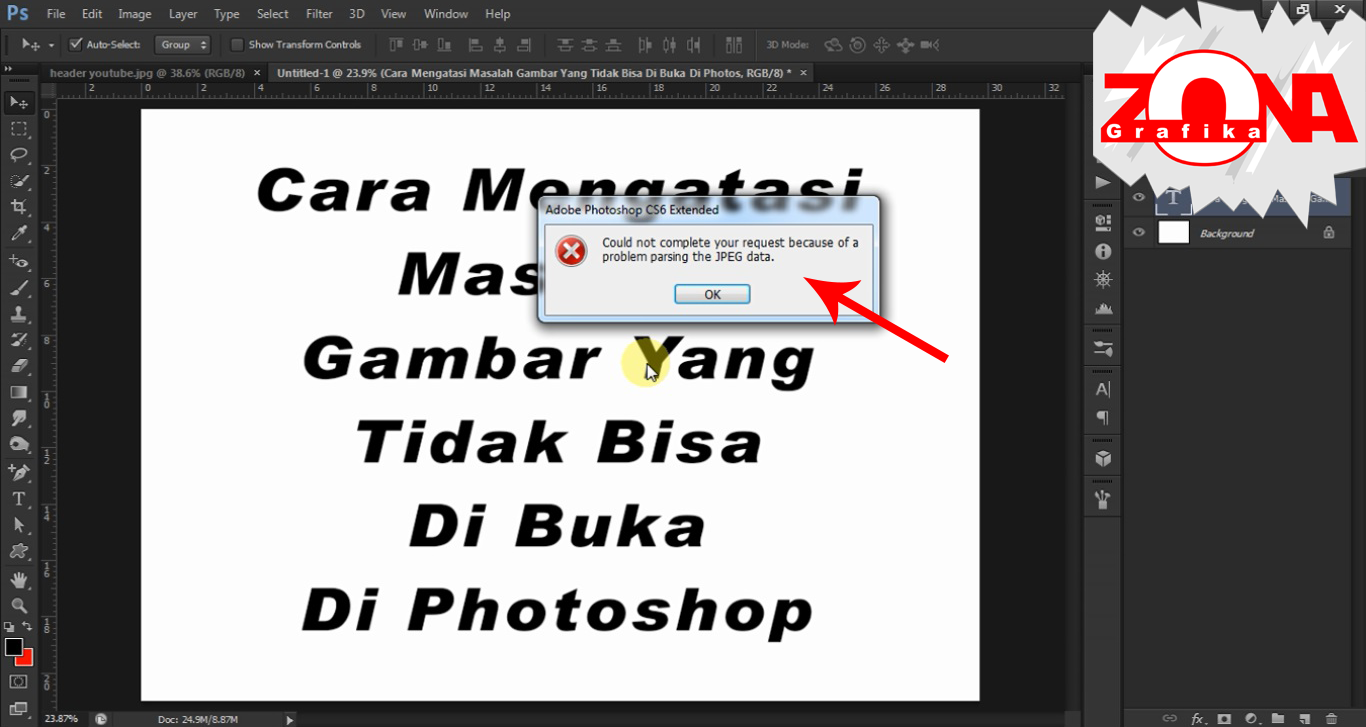Toggle Quick Mask mode

19,681
